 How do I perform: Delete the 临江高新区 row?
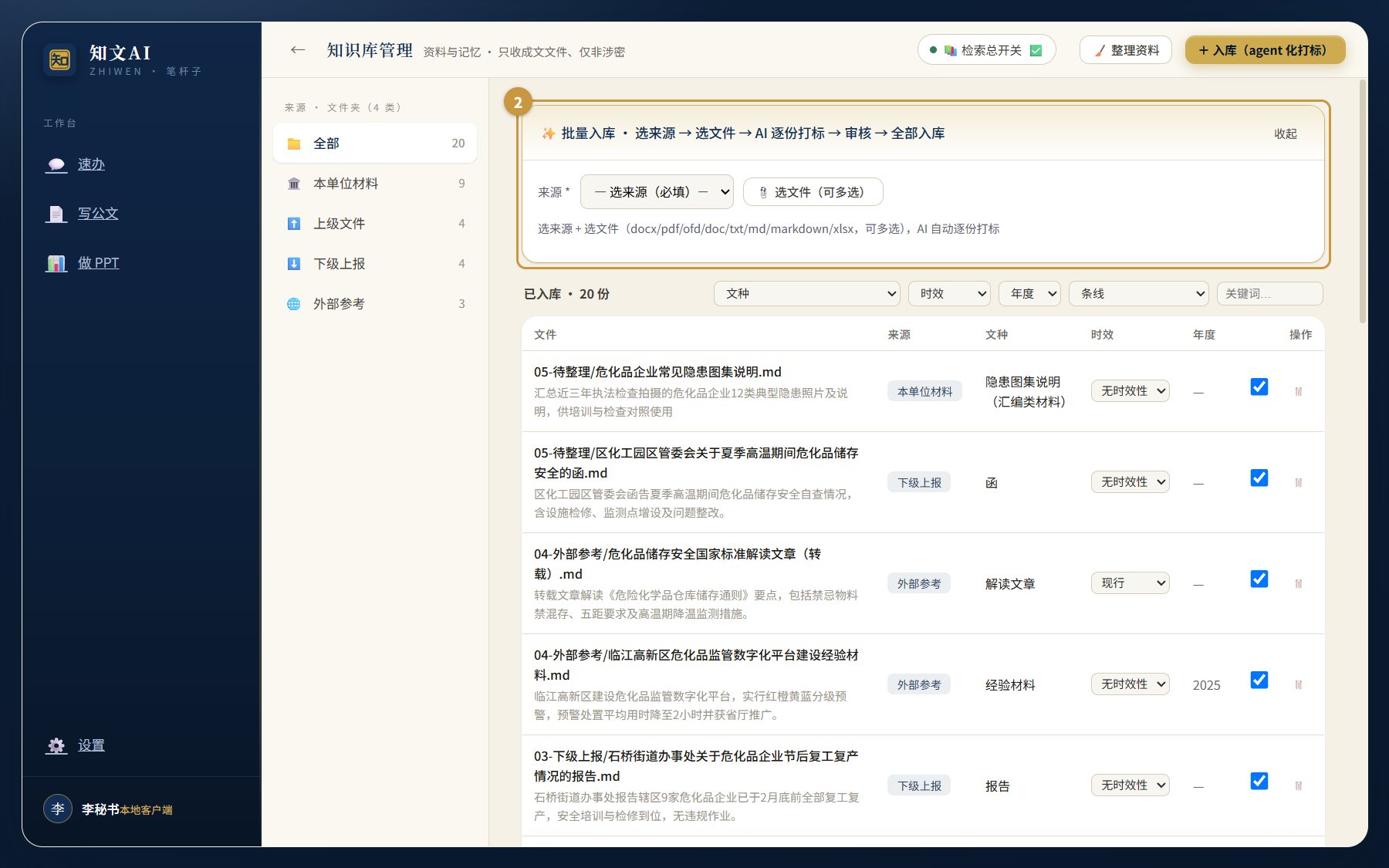[1299, 684]
